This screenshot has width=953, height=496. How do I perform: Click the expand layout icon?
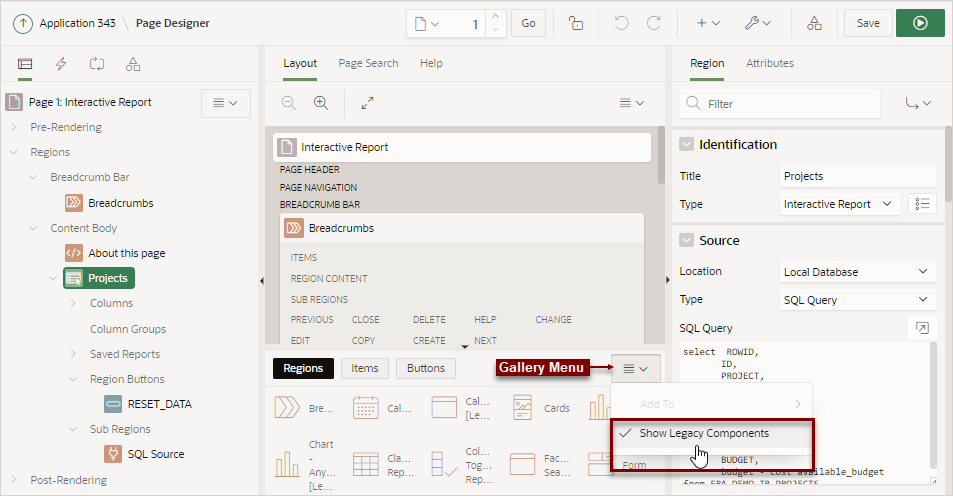367,103
